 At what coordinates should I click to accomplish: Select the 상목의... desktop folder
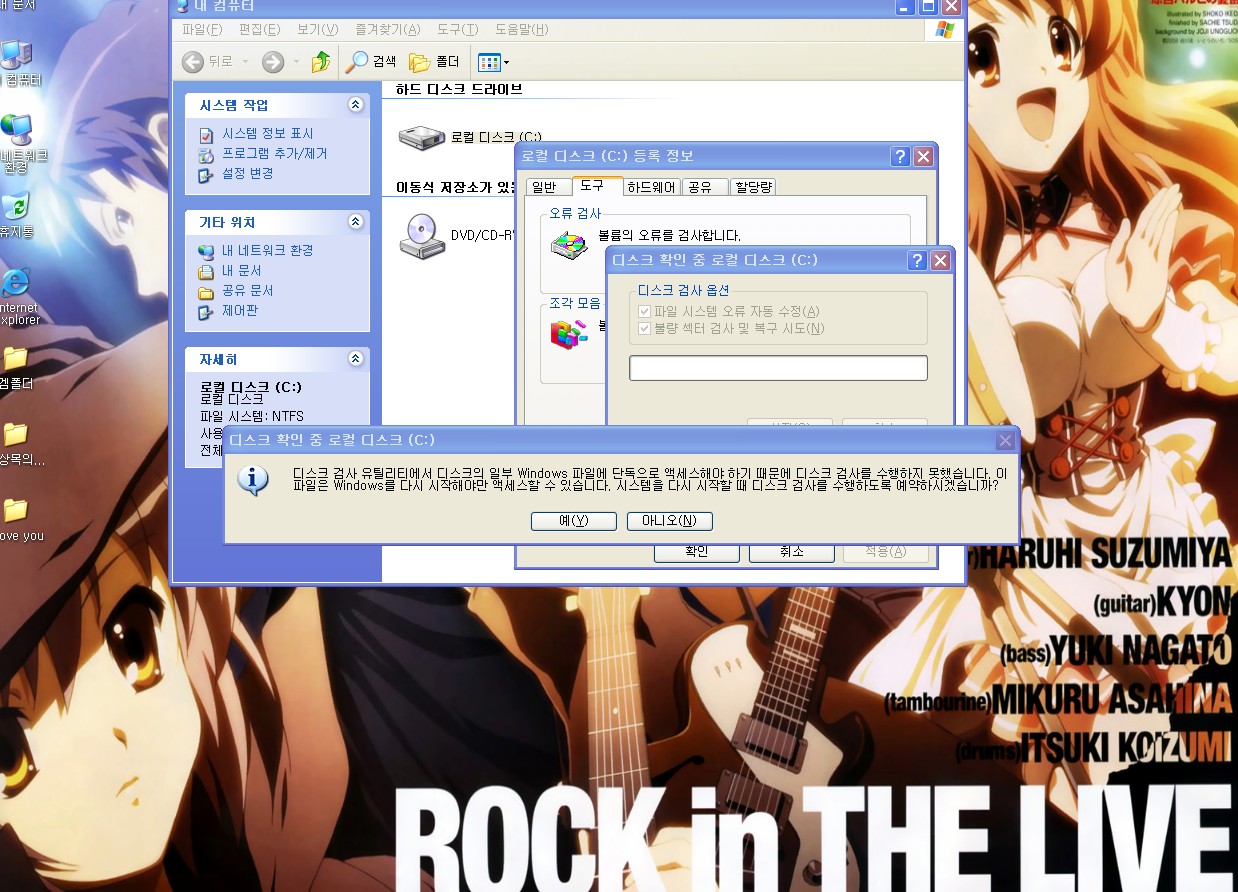[x=20, y=444]
